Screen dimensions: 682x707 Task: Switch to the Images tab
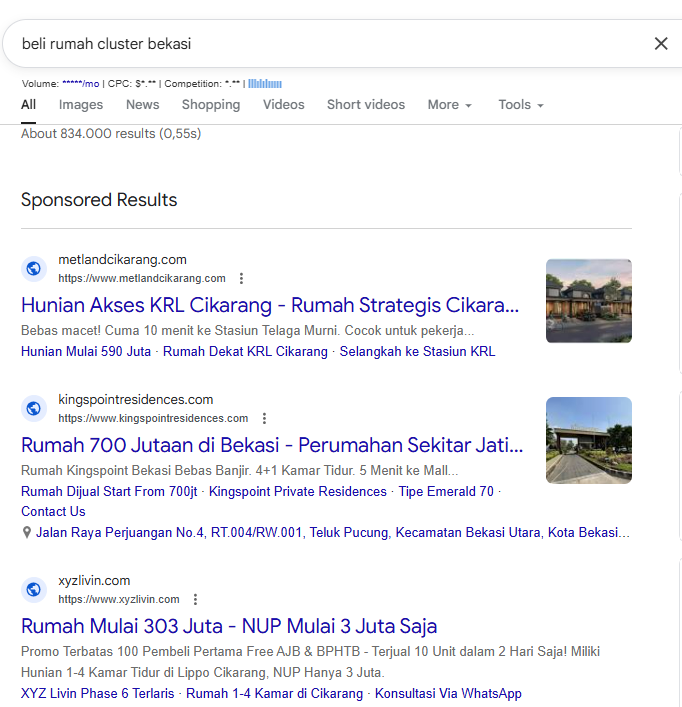[x=81, y=105]
